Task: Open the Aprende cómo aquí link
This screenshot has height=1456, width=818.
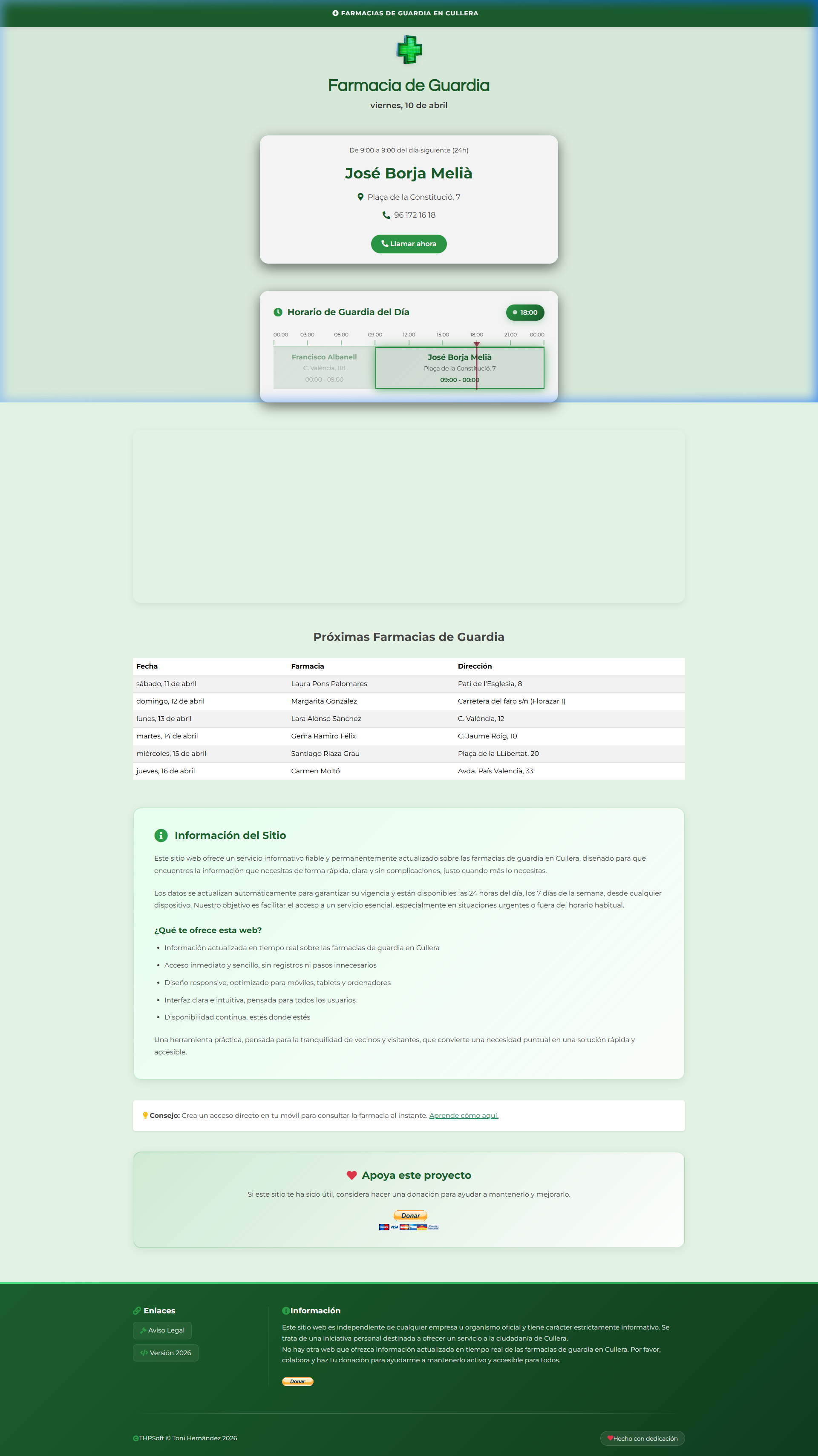Action: tap(464, 1115)
